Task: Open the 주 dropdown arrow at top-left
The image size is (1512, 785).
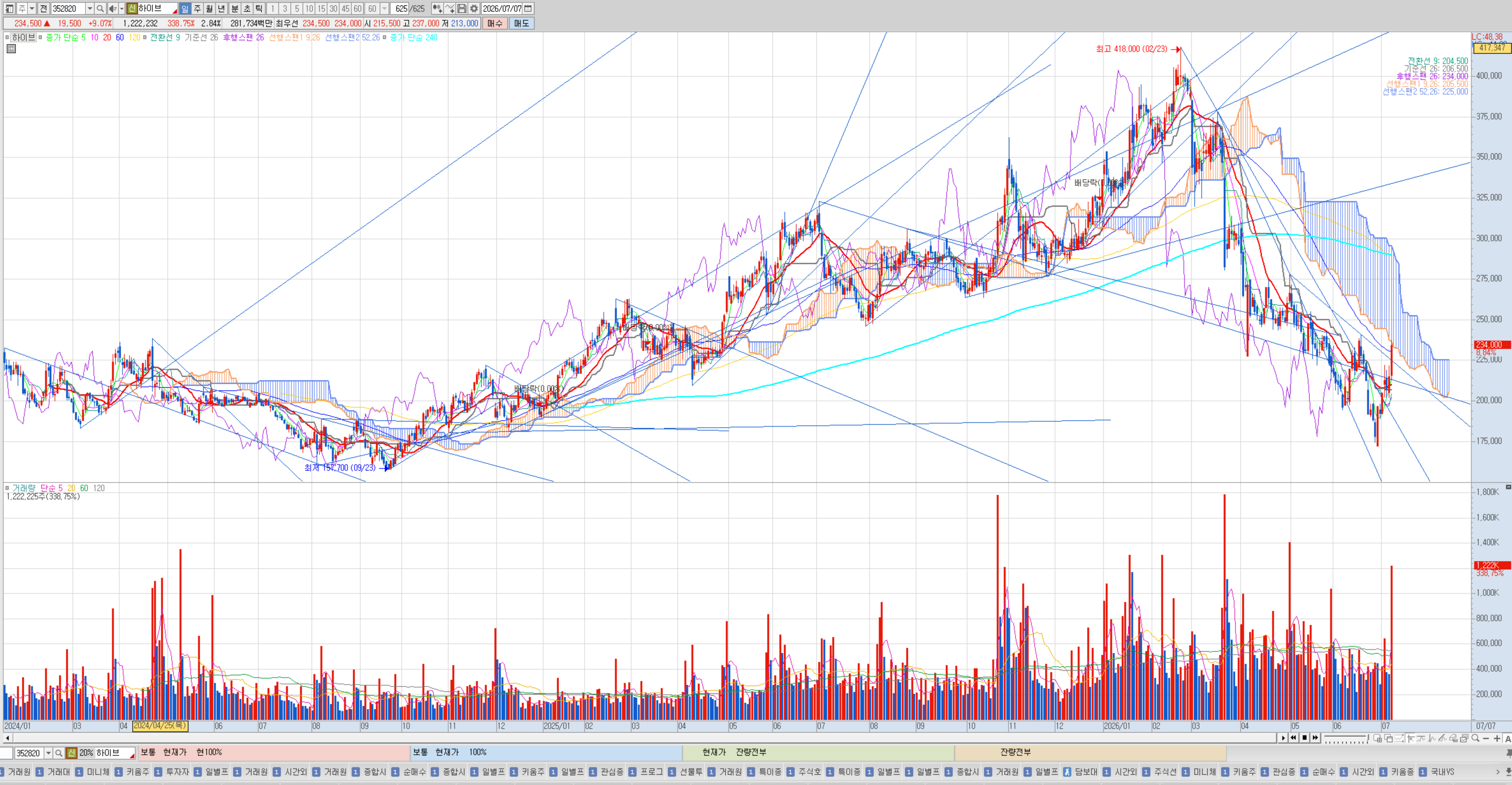Action: click(x=32, y=9)
